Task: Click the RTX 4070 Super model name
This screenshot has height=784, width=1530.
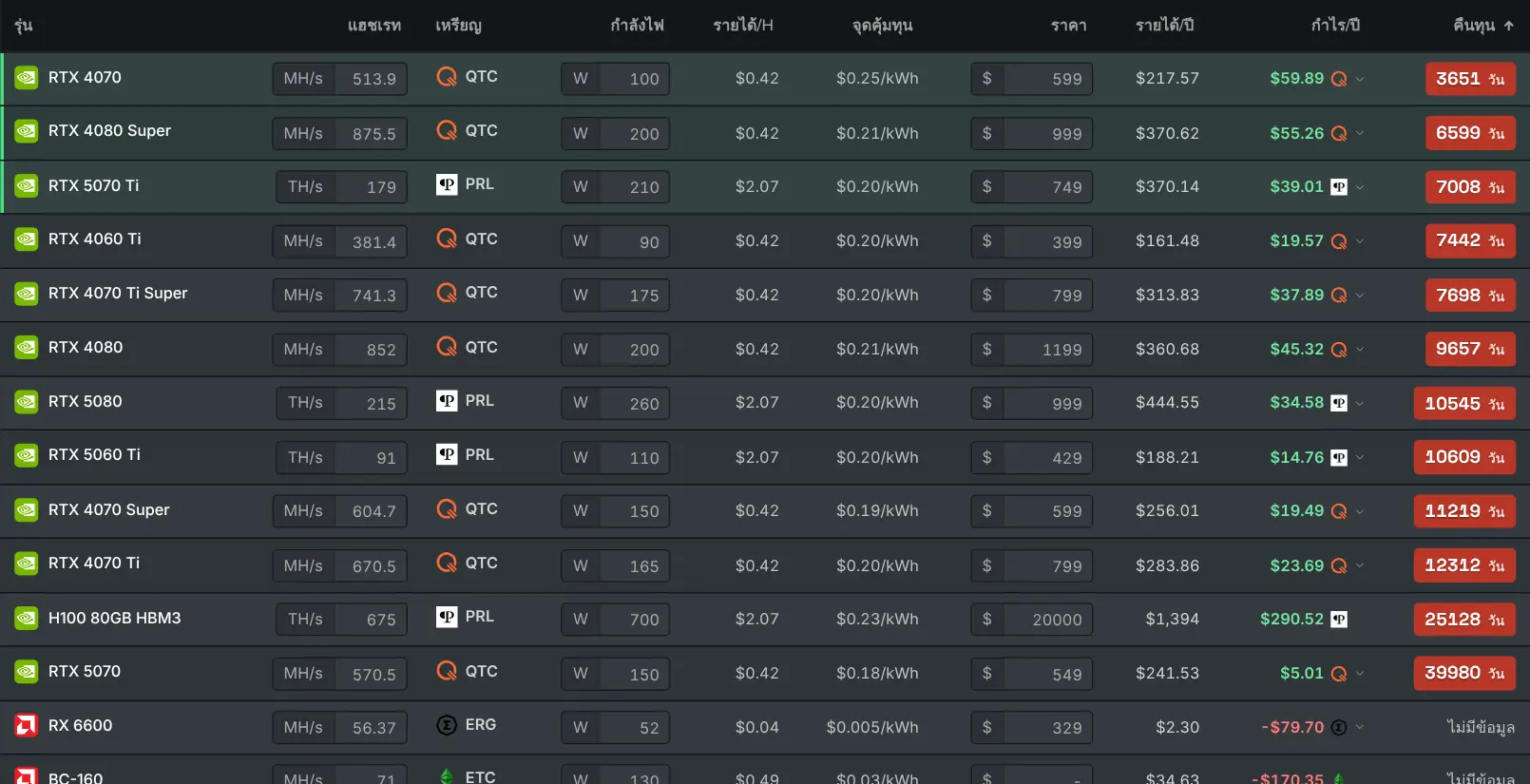Action: [108, 509]
